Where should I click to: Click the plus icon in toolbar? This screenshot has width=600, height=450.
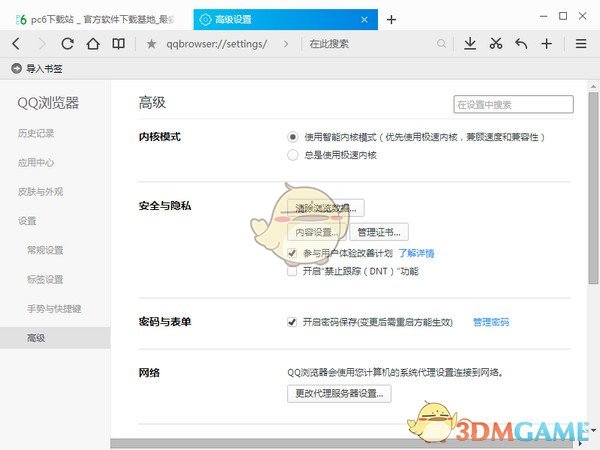coord(546,44)
